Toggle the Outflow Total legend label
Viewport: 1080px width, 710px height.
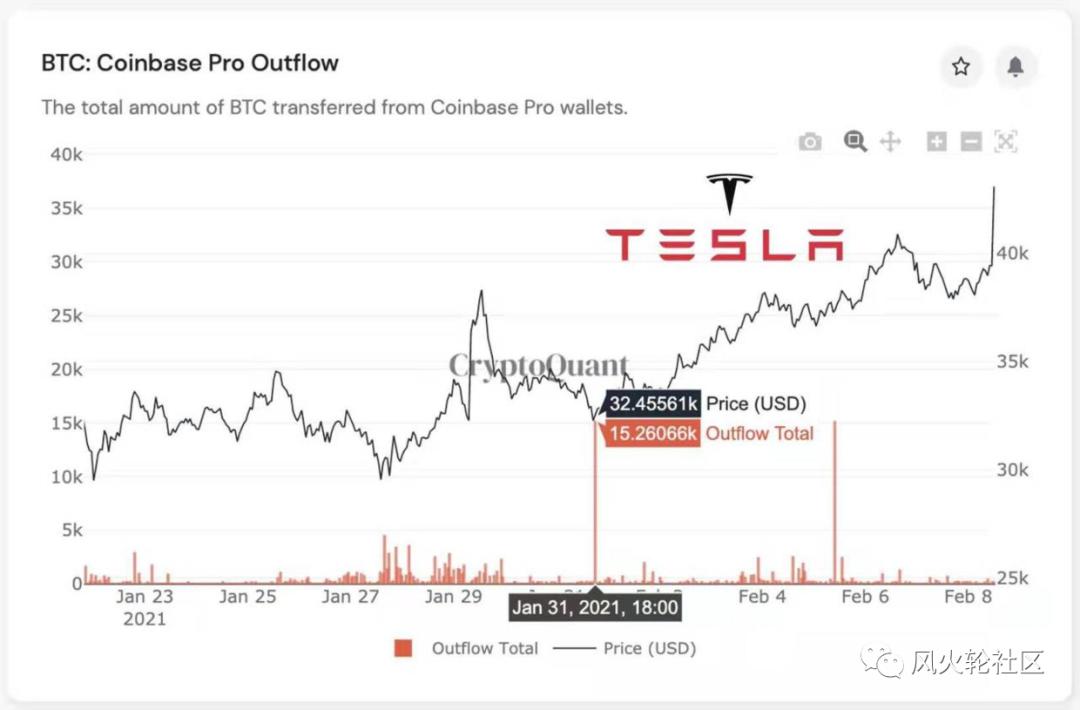coord(484,648)
